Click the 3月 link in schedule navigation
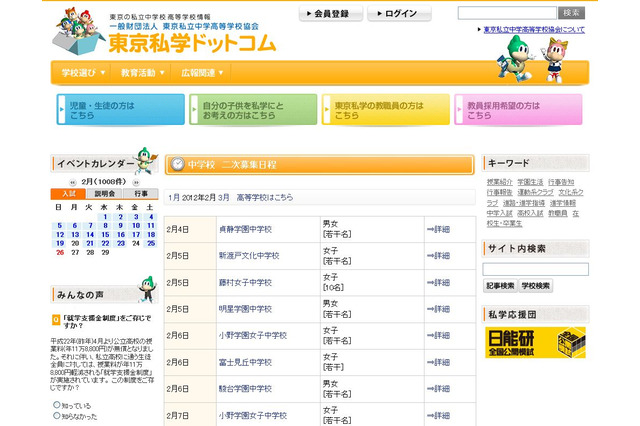640x426 pixels. (224, 197)
